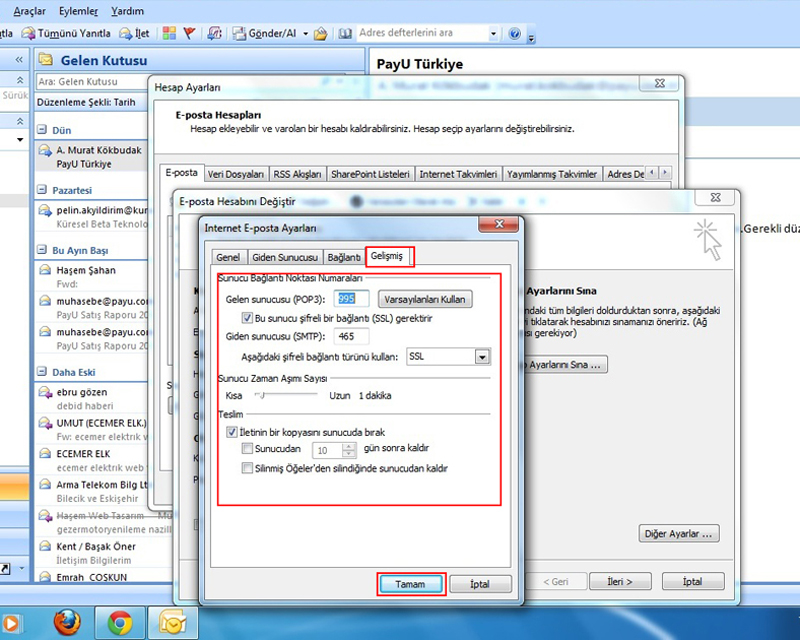800x640 pixels.
Task: Open the address book search dropdown arrow
Action: pos(493,34)
